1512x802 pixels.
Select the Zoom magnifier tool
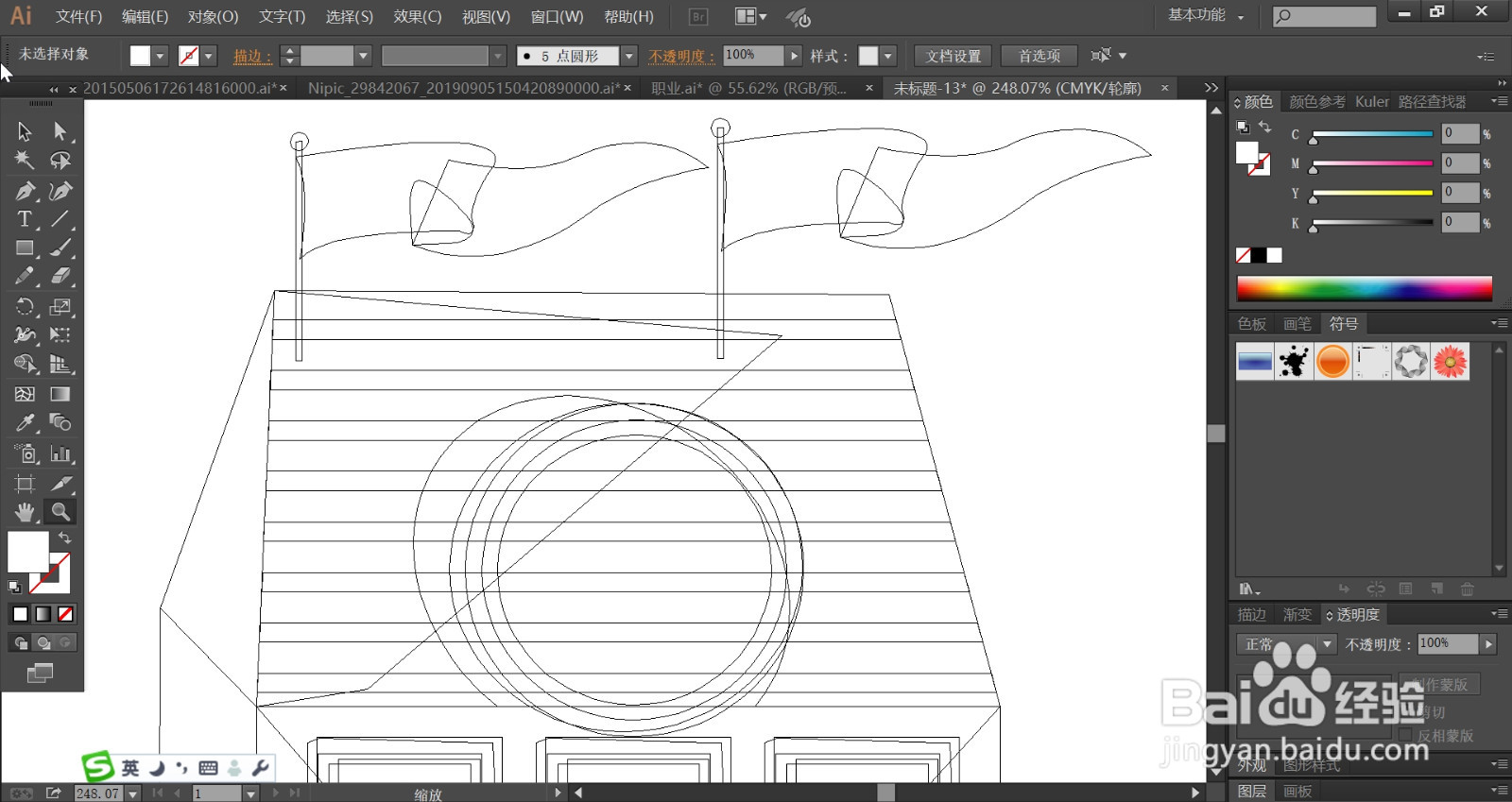click(60, 512)
